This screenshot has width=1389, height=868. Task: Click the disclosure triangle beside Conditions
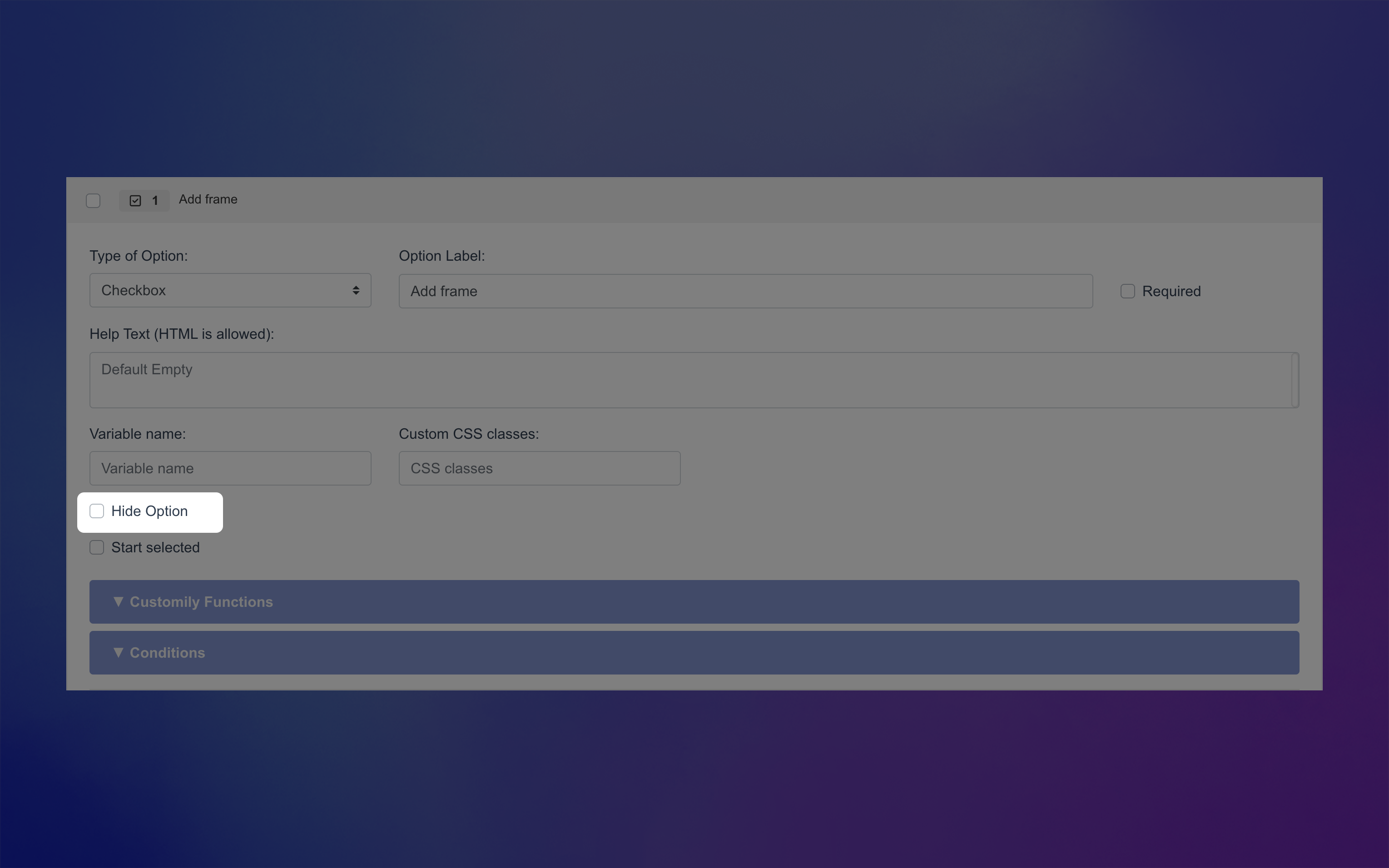point(119,652)
